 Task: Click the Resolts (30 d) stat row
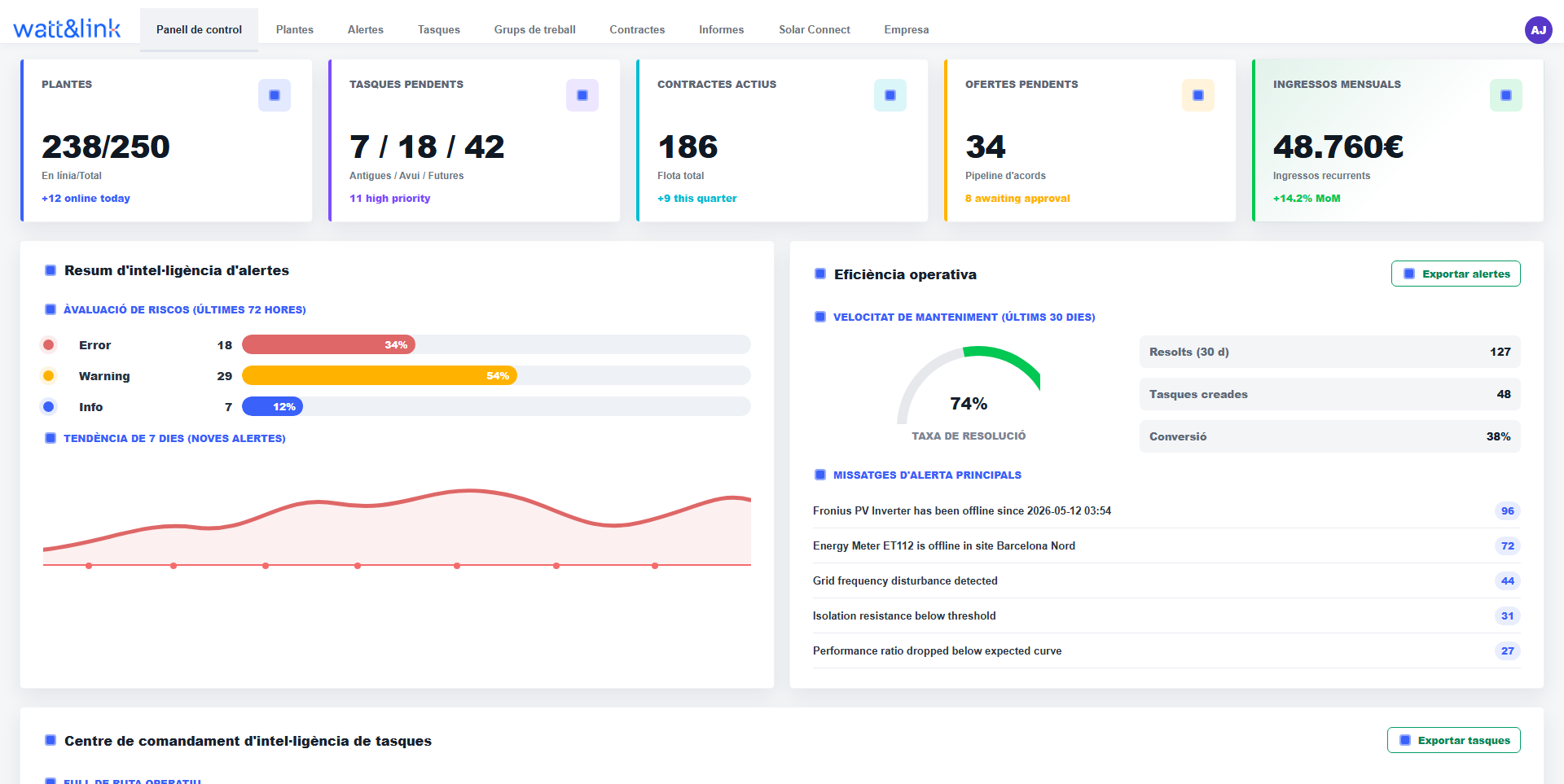click(1330, 352)
